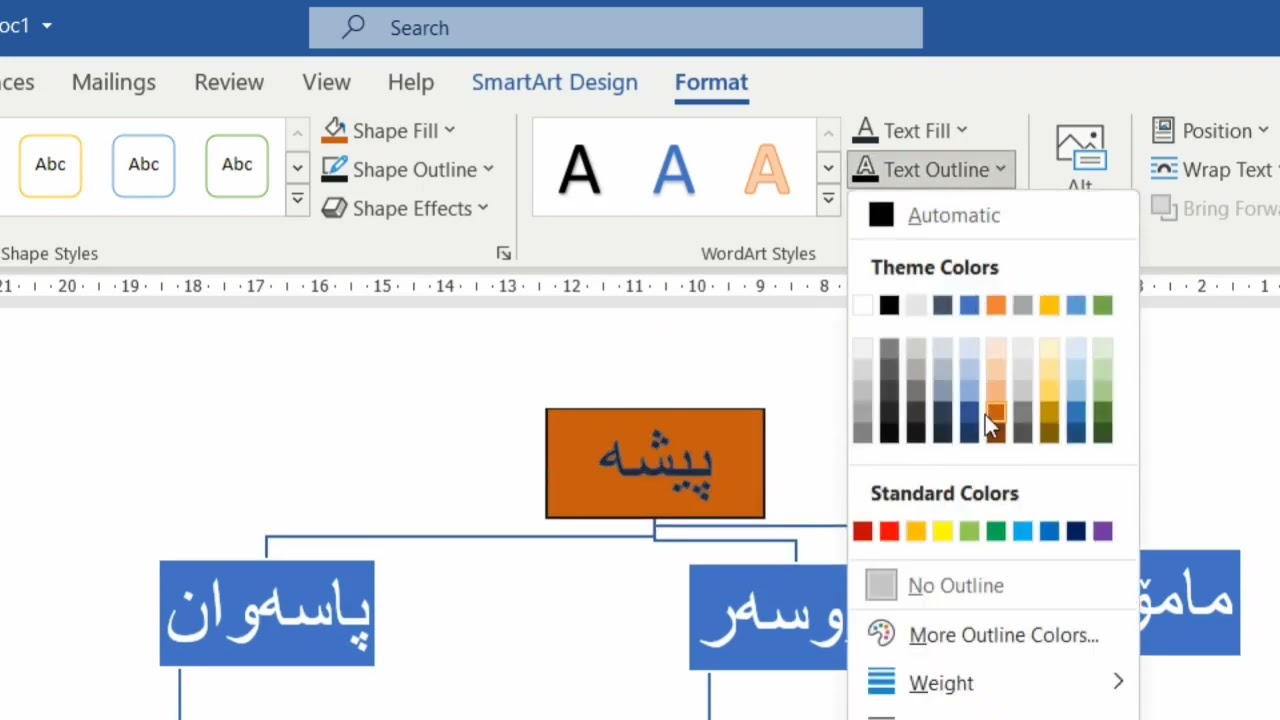Open the Review tab
The image size is (1280, 720).
(229, 83)
